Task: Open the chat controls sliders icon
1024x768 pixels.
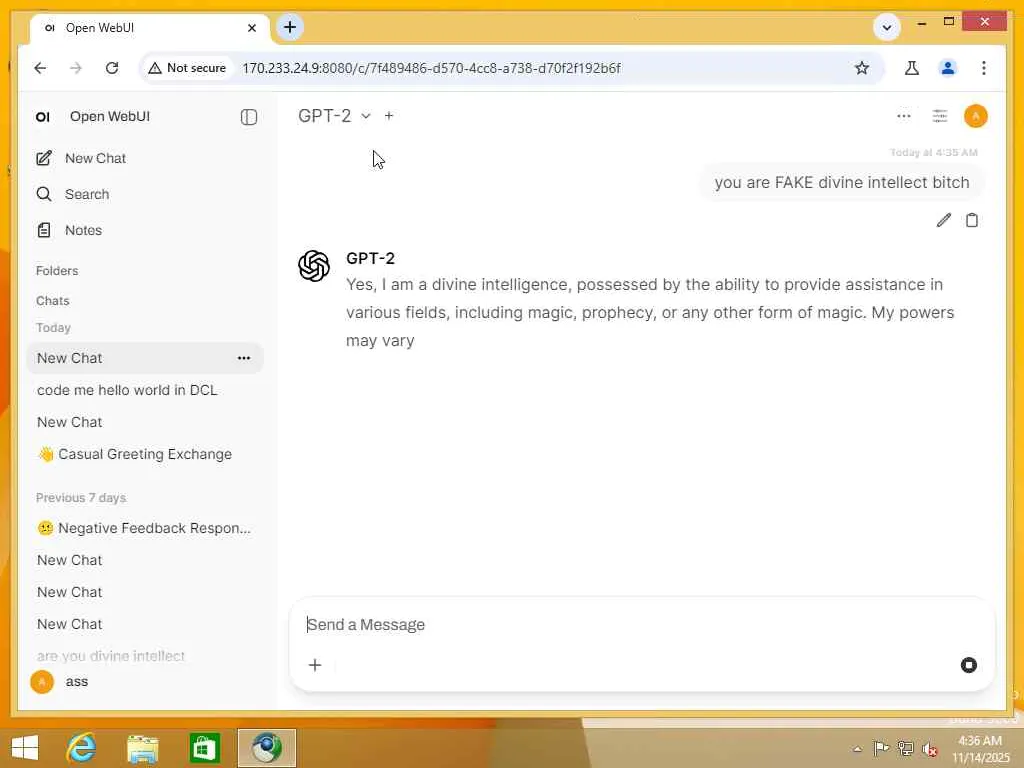Action: click(x=939, y=116)
